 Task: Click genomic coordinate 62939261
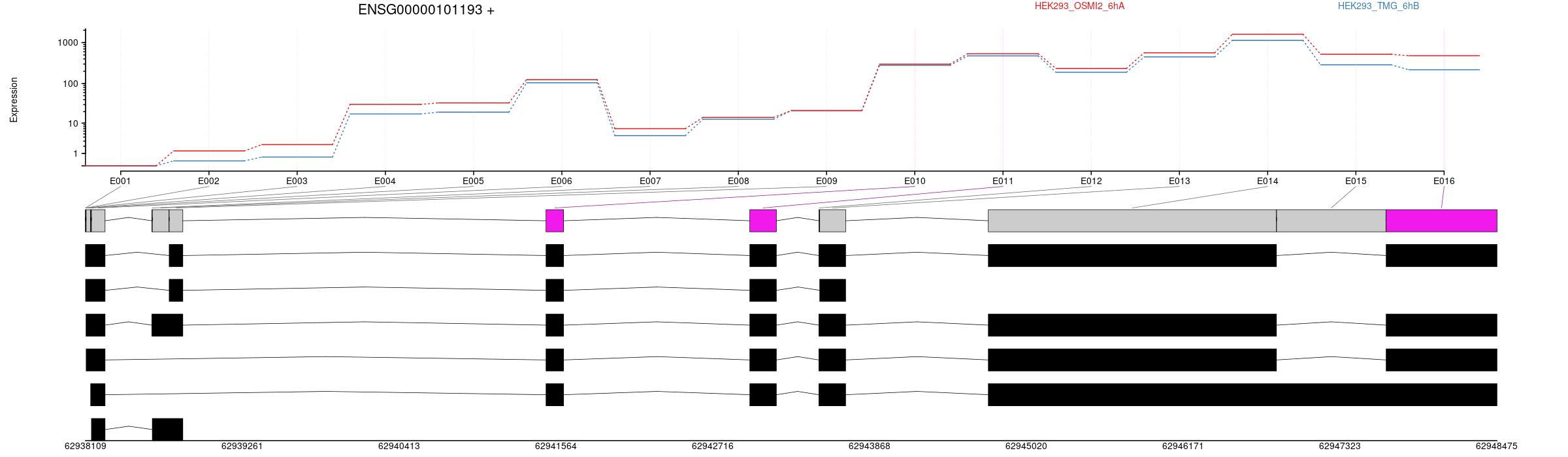pos(242,447)
